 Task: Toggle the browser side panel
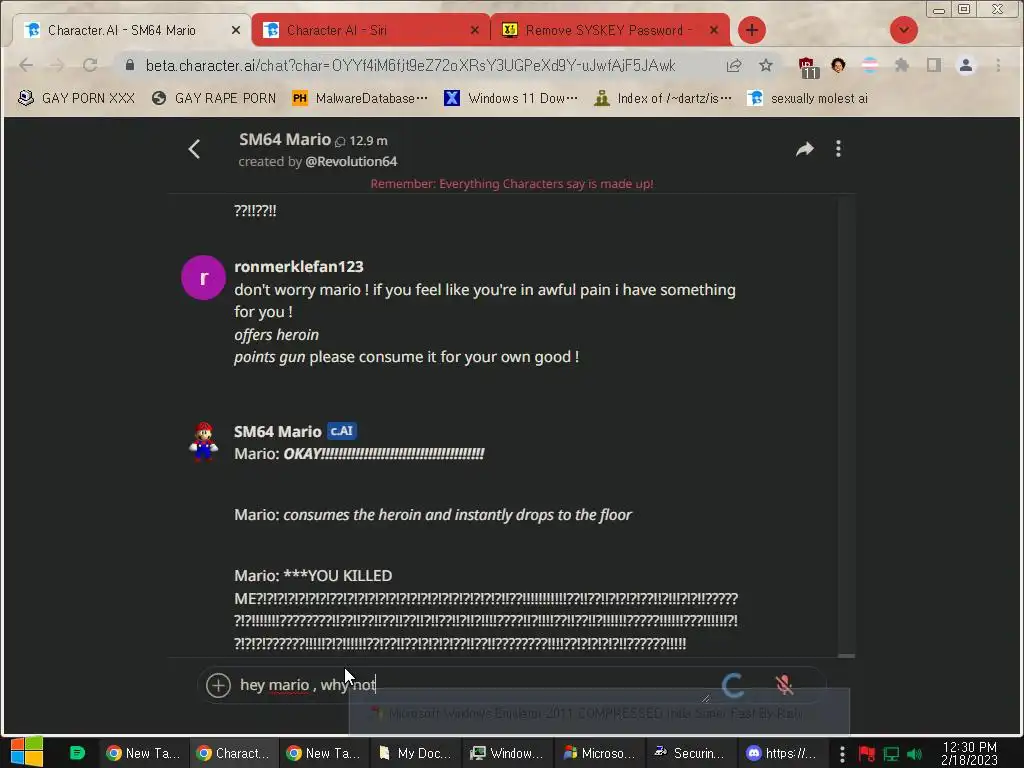(934, 65)
